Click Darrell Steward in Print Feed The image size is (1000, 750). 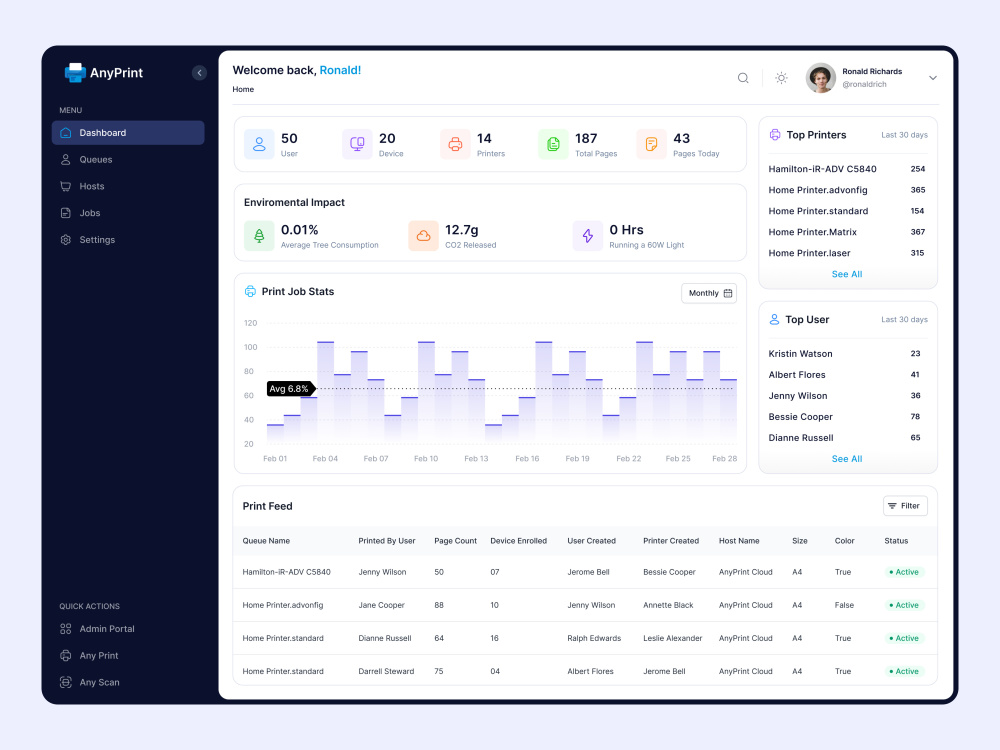pos(386,672)
